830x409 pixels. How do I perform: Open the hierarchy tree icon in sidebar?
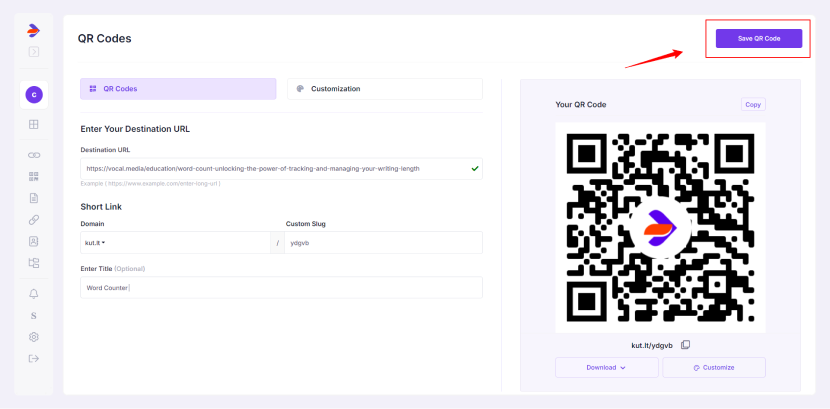(x=34, y=263)
